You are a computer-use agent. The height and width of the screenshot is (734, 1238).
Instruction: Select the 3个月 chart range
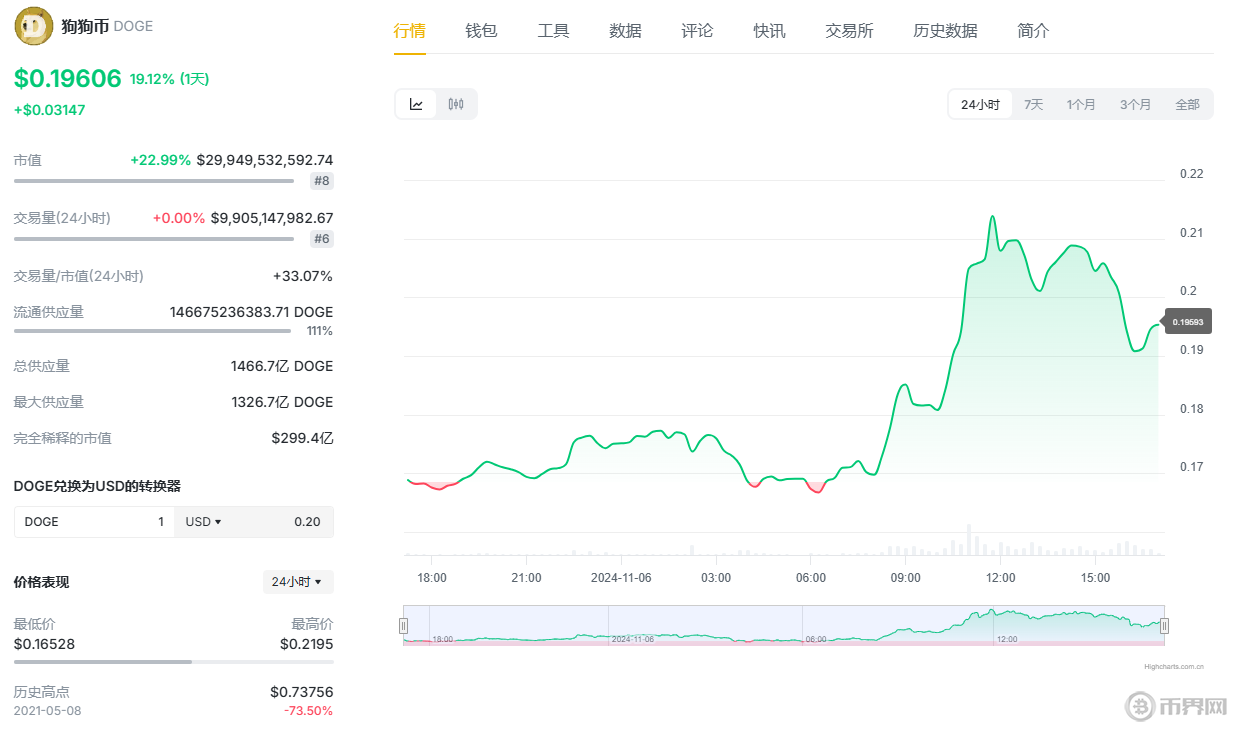point(1135,104)
